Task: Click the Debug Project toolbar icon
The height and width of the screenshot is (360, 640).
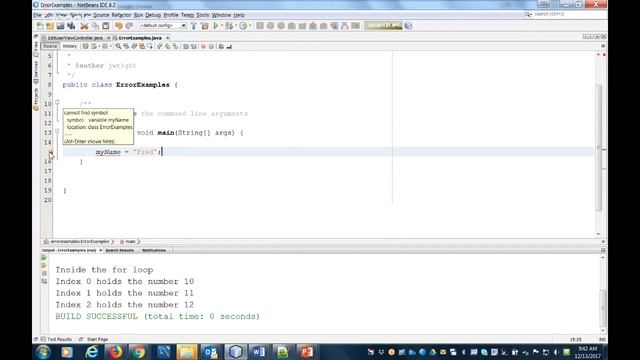Action: (229, 26)
